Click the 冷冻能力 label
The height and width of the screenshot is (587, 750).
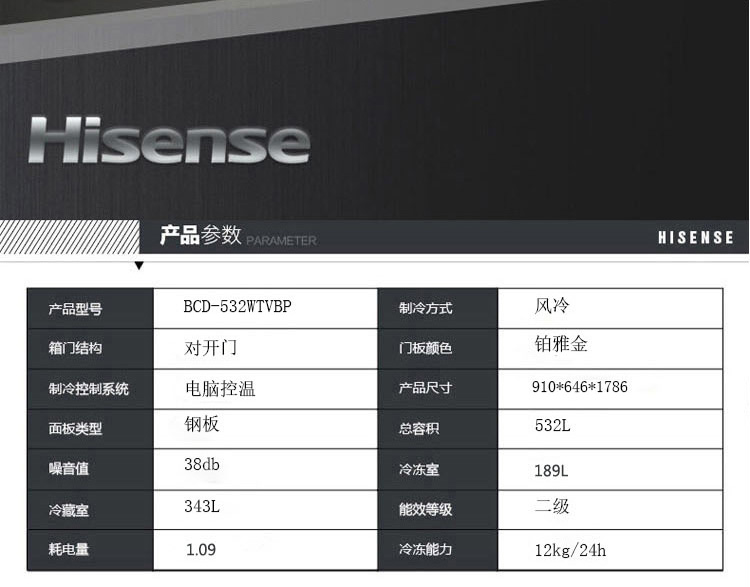pos(425,549)
